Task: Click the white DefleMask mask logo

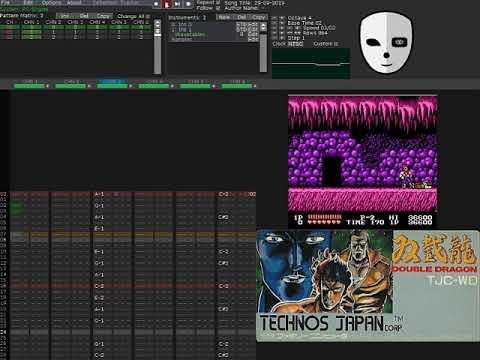Action: 386,42
